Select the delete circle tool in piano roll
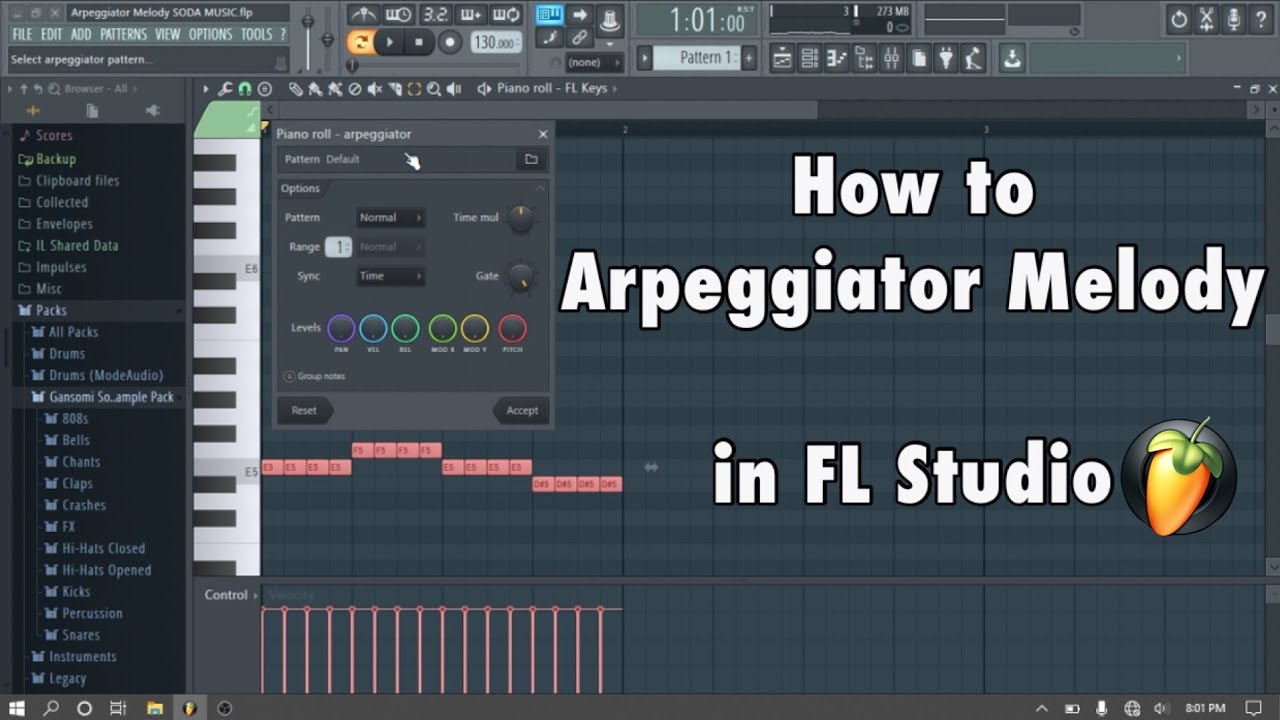The image size is (1280, 720). pyautogui.click(x=354, y=89)
